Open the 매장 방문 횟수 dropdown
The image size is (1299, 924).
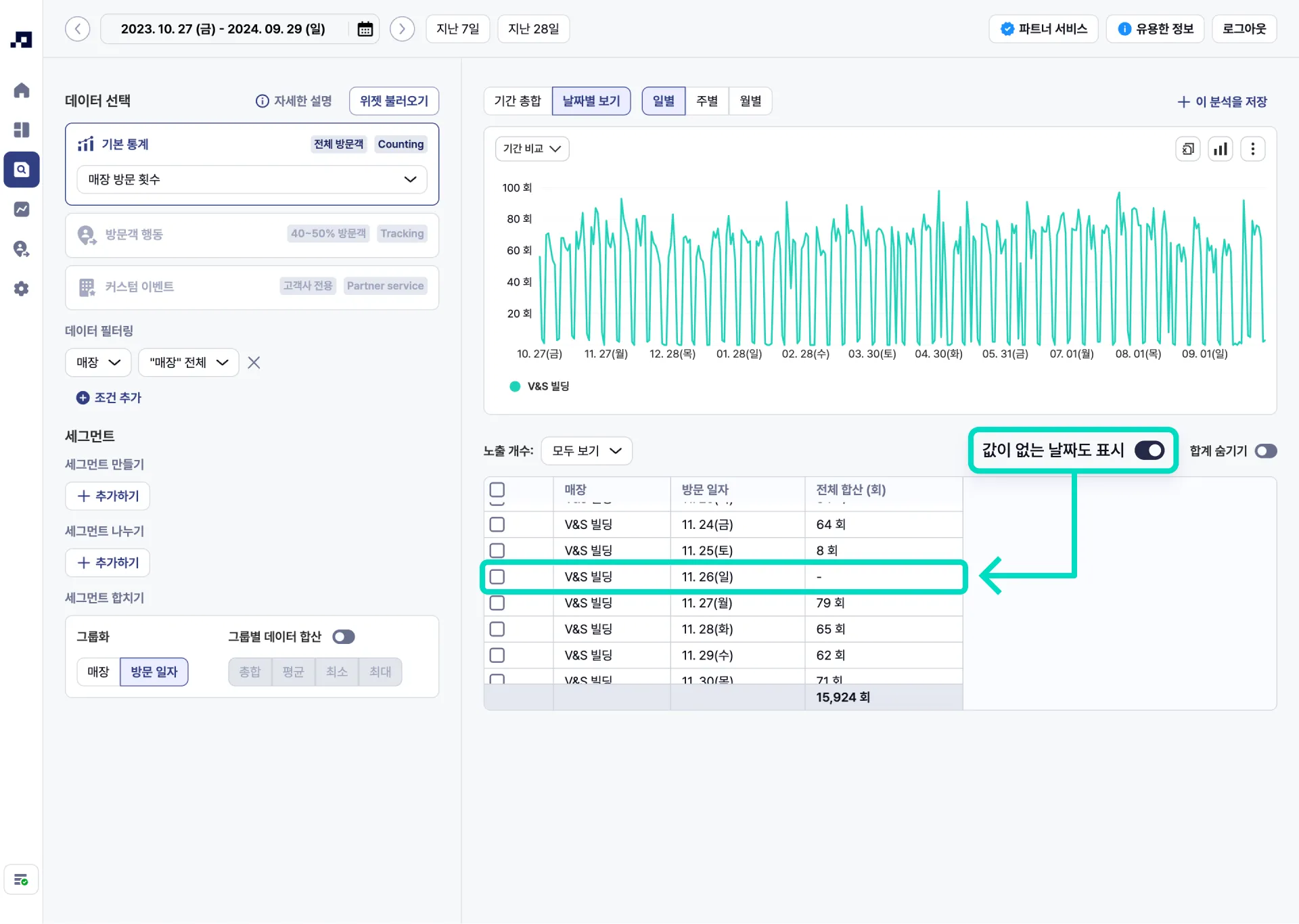252,179
